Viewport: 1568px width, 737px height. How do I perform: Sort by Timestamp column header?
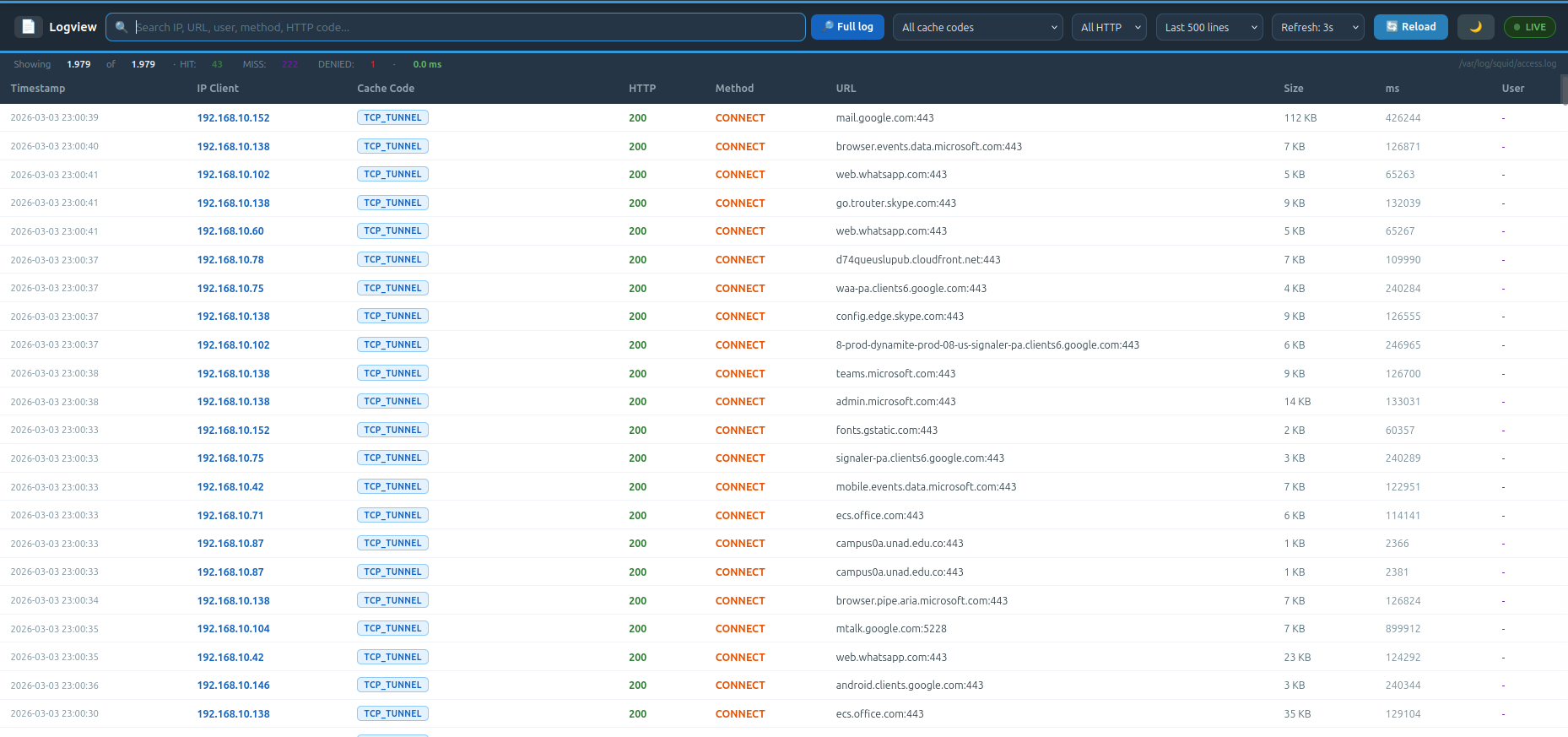point(38,89)
